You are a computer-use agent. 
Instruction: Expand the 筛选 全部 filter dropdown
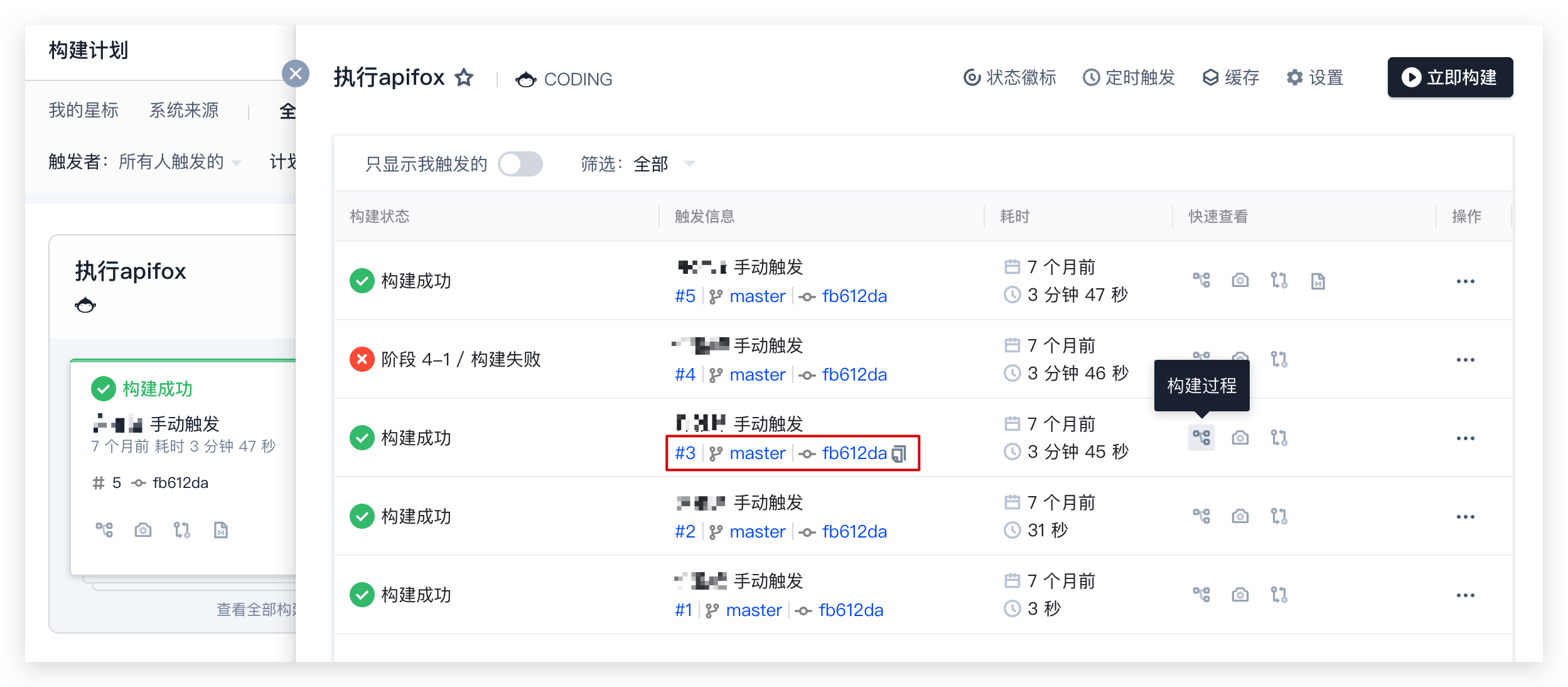pos(664,164)
